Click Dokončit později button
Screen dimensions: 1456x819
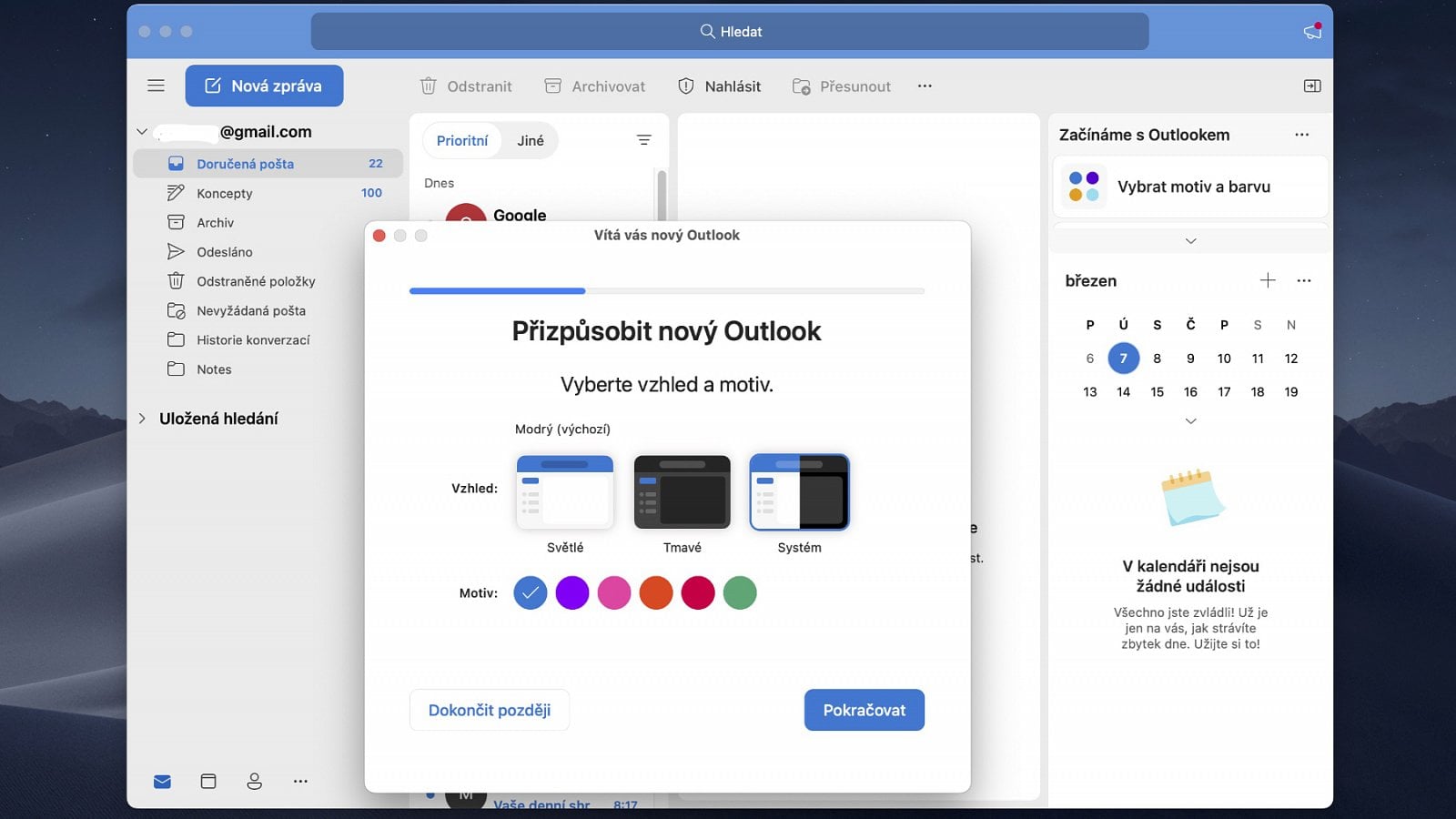click(x=490, y=710)
